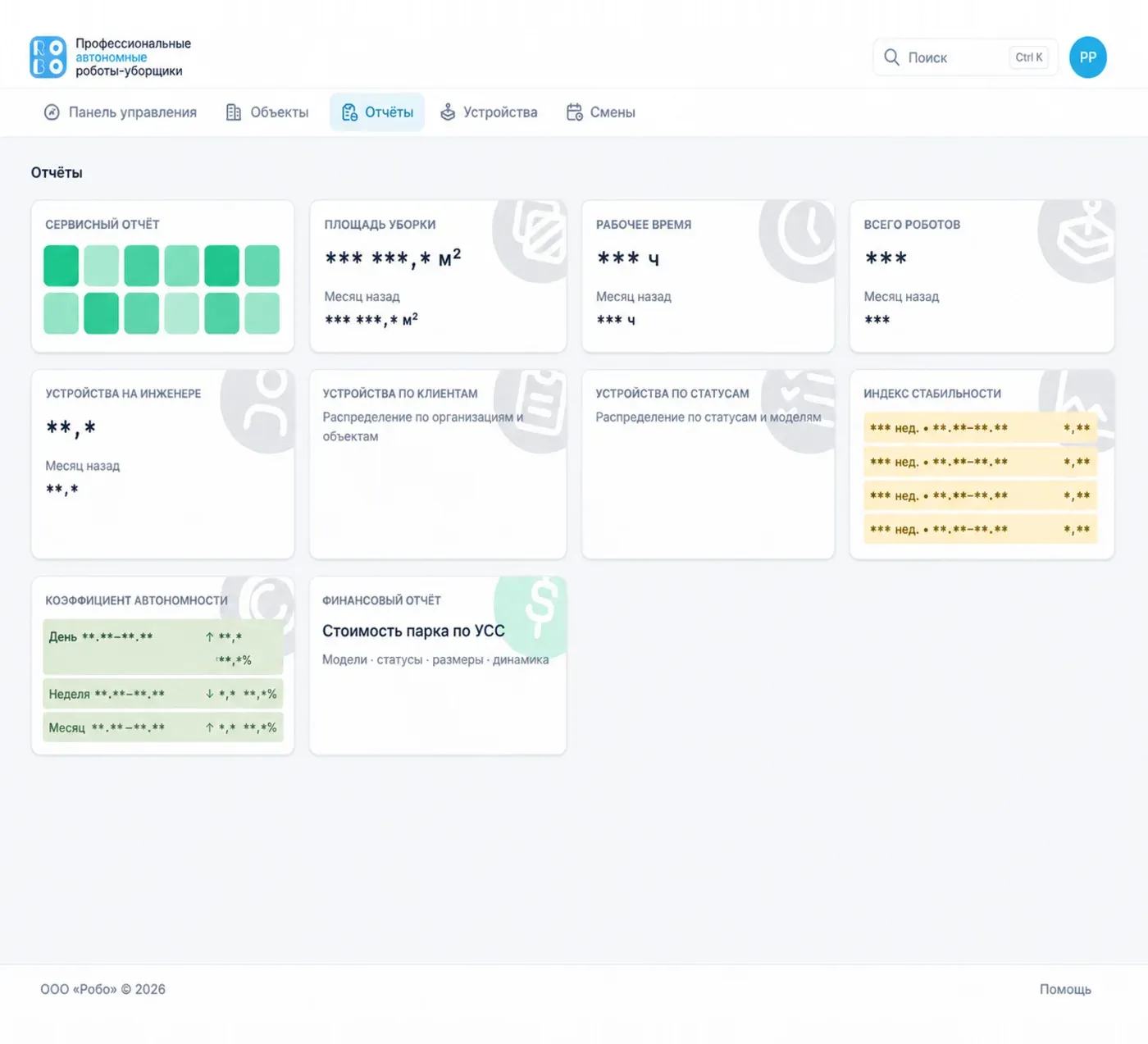Click the Помощь link in the footer
The width and height of the screenshot is (1148, 1044).
click(x=1065, y=989)
